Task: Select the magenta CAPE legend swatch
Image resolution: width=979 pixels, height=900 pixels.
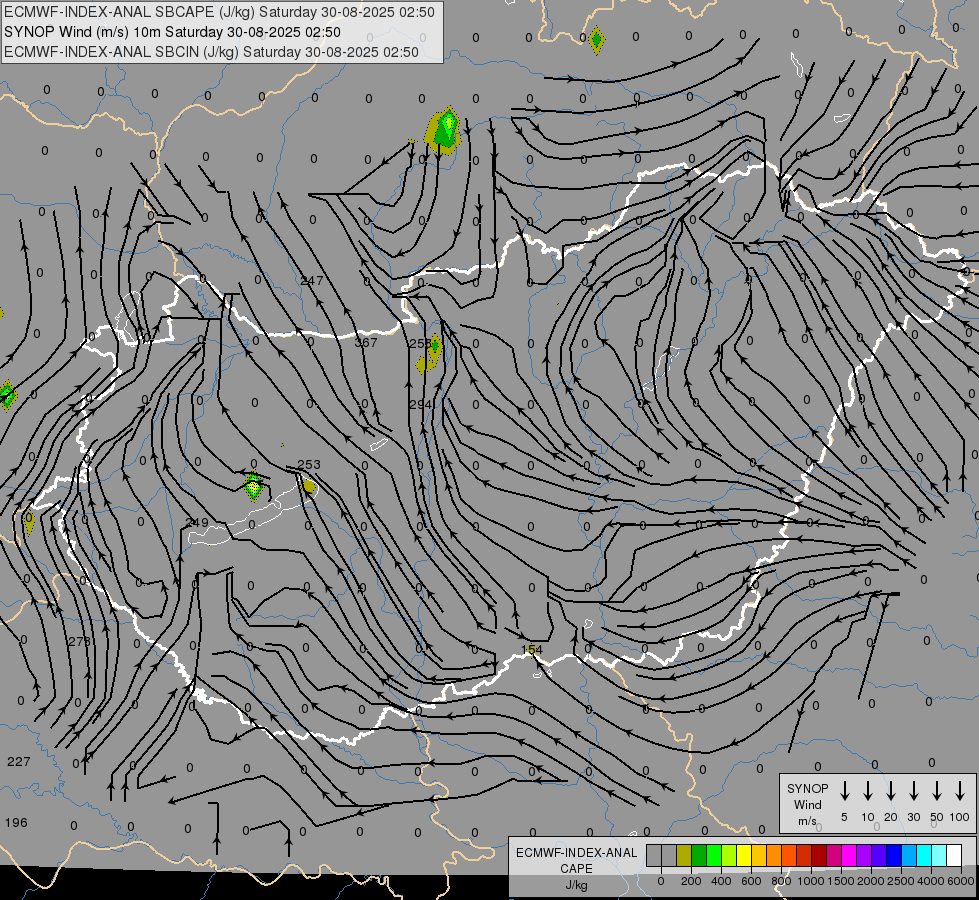Action: [849, 856]
